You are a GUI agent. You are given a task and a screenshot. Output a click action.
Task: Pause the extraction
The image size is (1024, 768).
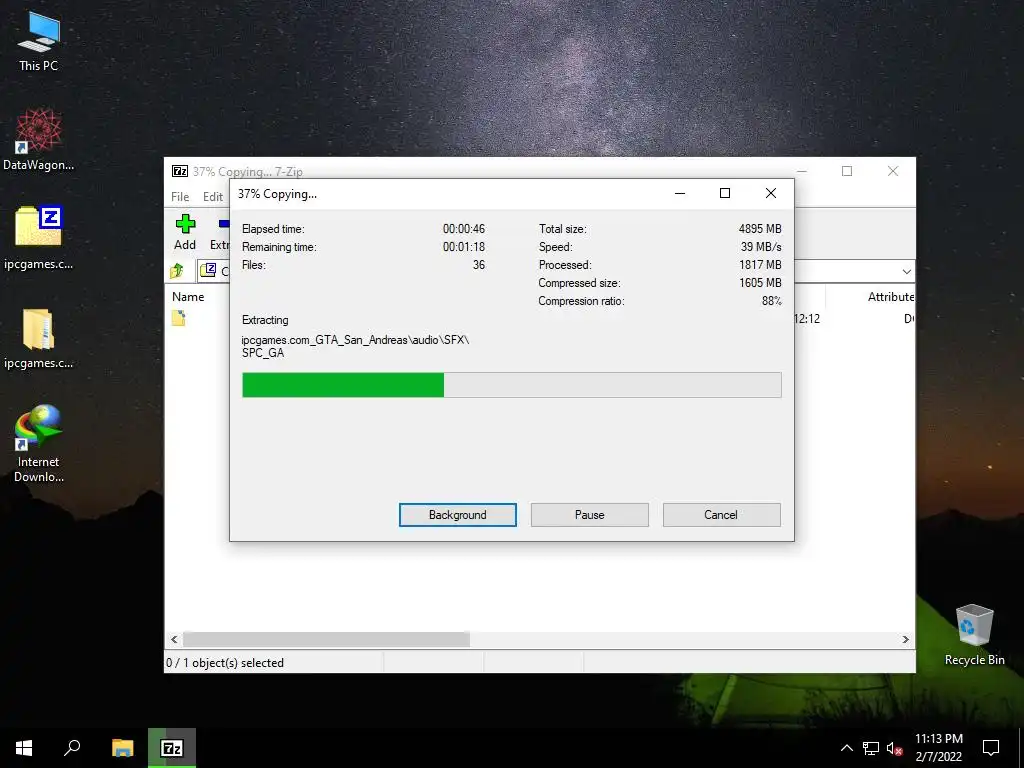tap(590, 515)
